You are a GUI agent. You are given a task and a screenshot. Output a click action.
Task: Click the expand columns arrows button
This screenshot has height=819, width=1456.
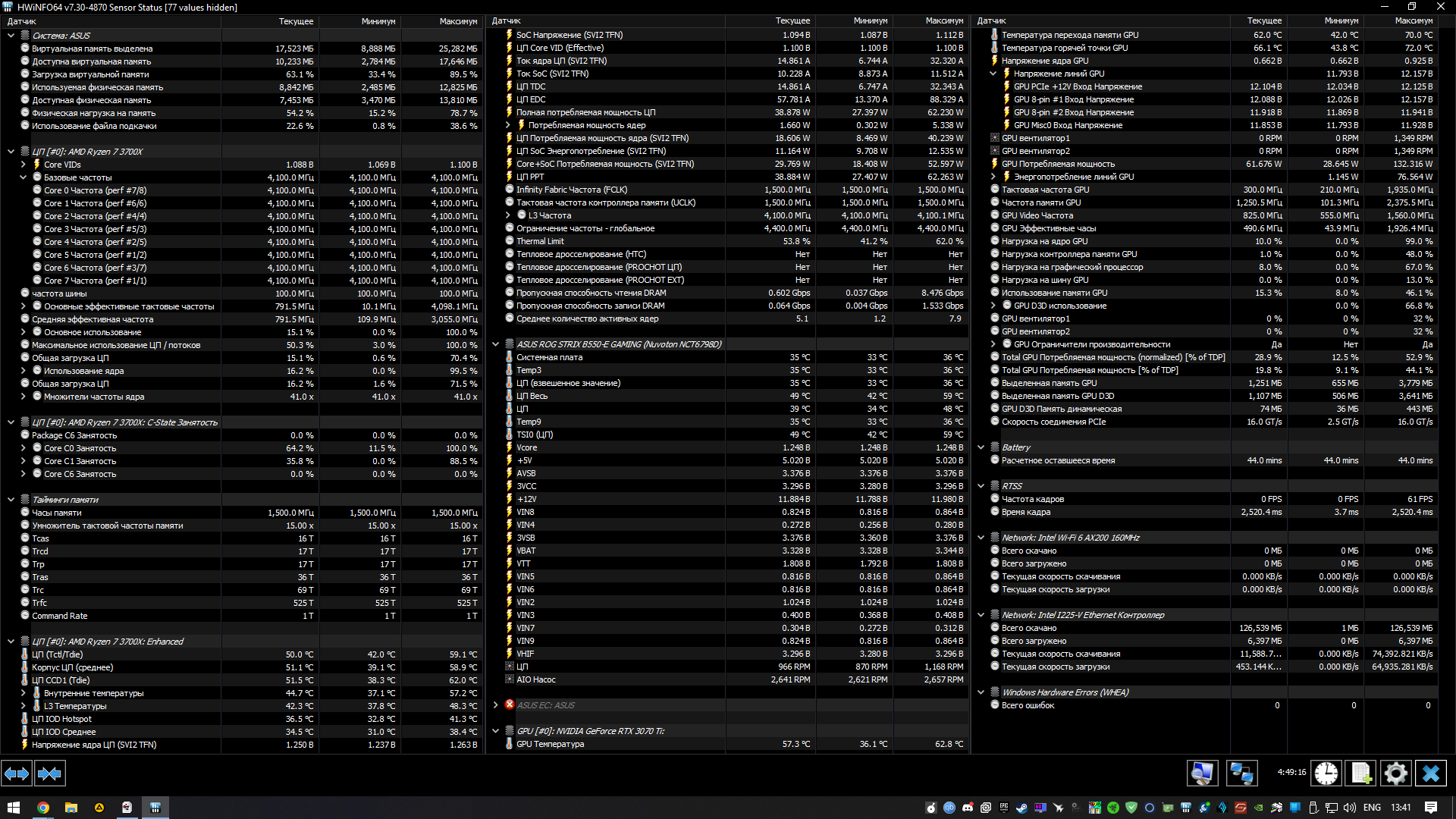click(17, 773)
